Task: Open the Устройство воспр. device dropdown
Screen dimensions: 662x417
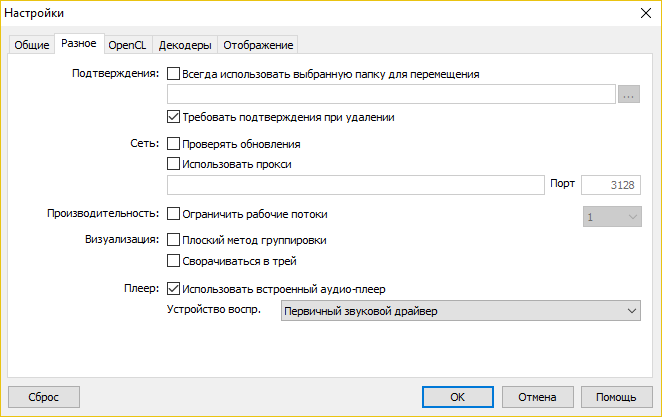Action: coord(460,312)
